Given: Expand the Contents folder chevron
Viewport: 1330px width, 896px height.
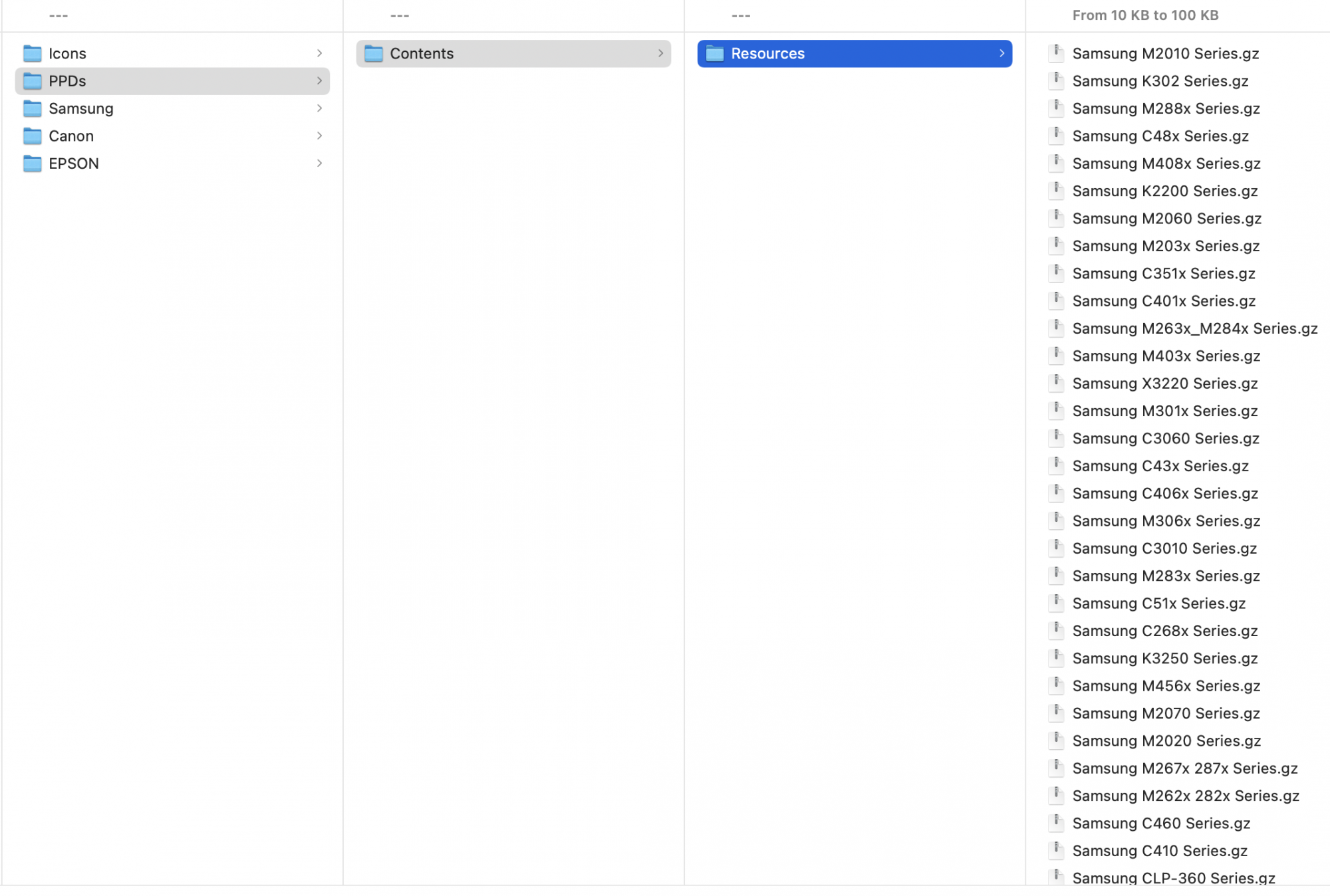Looking at the screenshot, I should tap(660, 53).
